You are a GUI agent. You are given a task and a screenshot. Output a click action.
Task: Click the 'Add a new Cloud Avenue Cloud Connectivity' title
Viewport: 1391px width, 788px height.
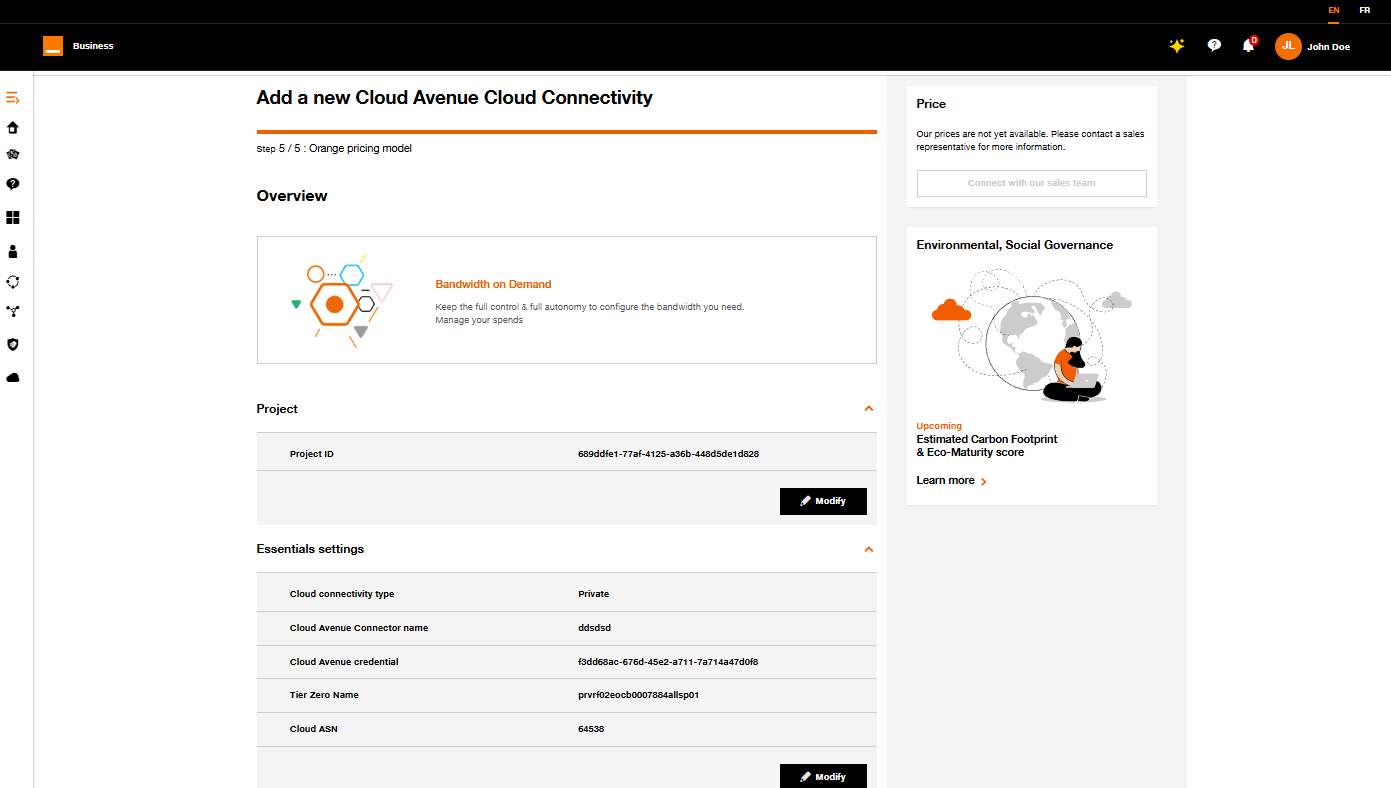click(x=455, y=98)
